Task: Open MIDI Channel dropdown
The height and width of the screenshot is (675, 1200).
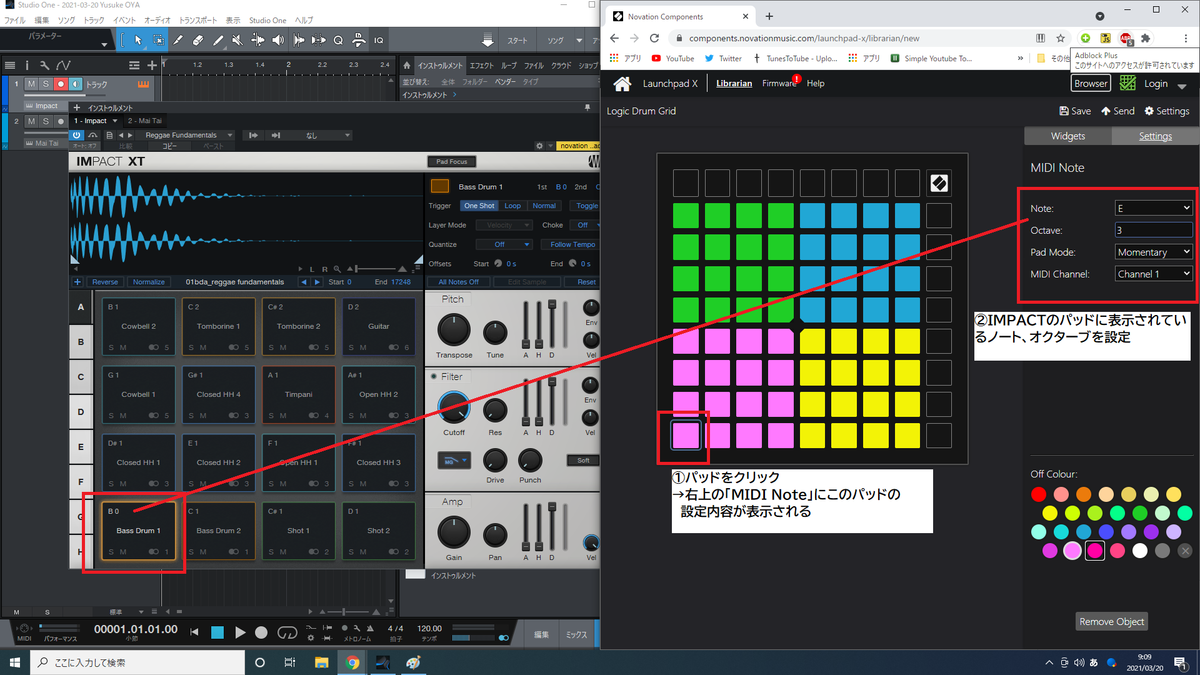Action: tap(1154, 273)
